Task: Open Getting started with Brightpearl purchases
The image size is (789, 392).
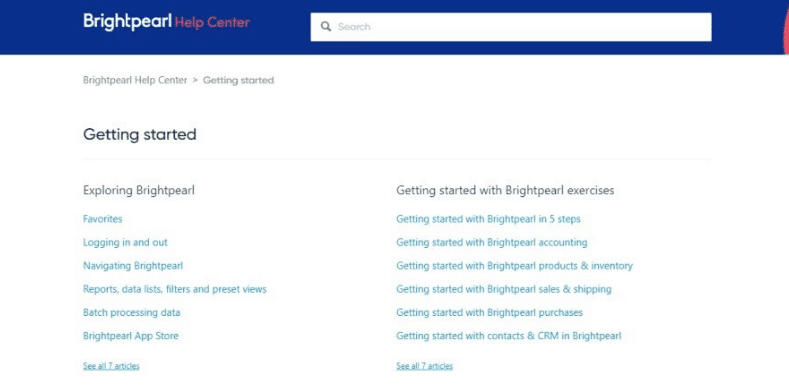Action: pyautogui.click(x=490, y=312)
